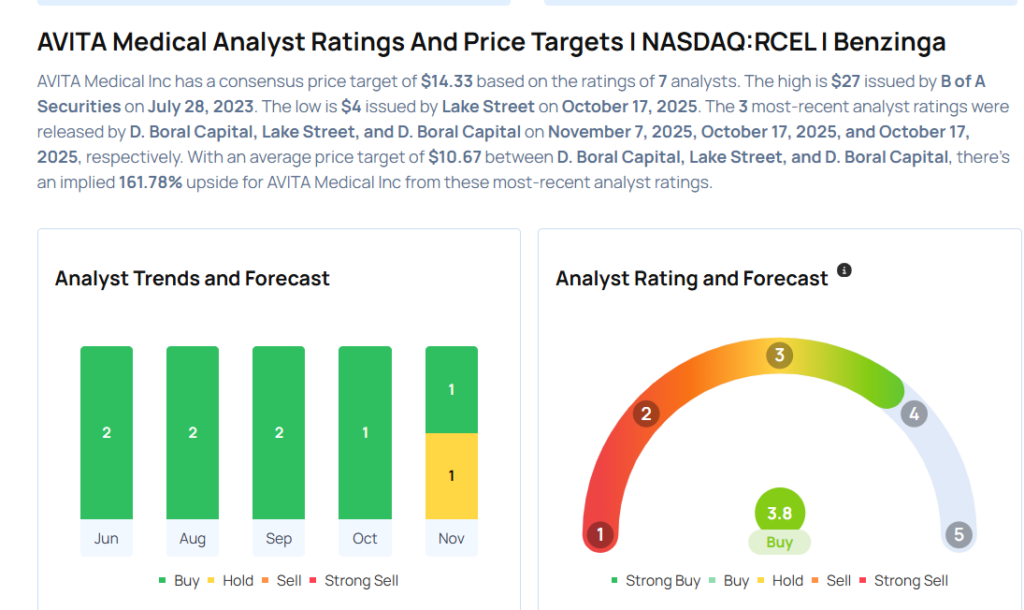This screenshot has width=1024, height=610.
Task: Click gauge marker number 3
Action: 780,355
